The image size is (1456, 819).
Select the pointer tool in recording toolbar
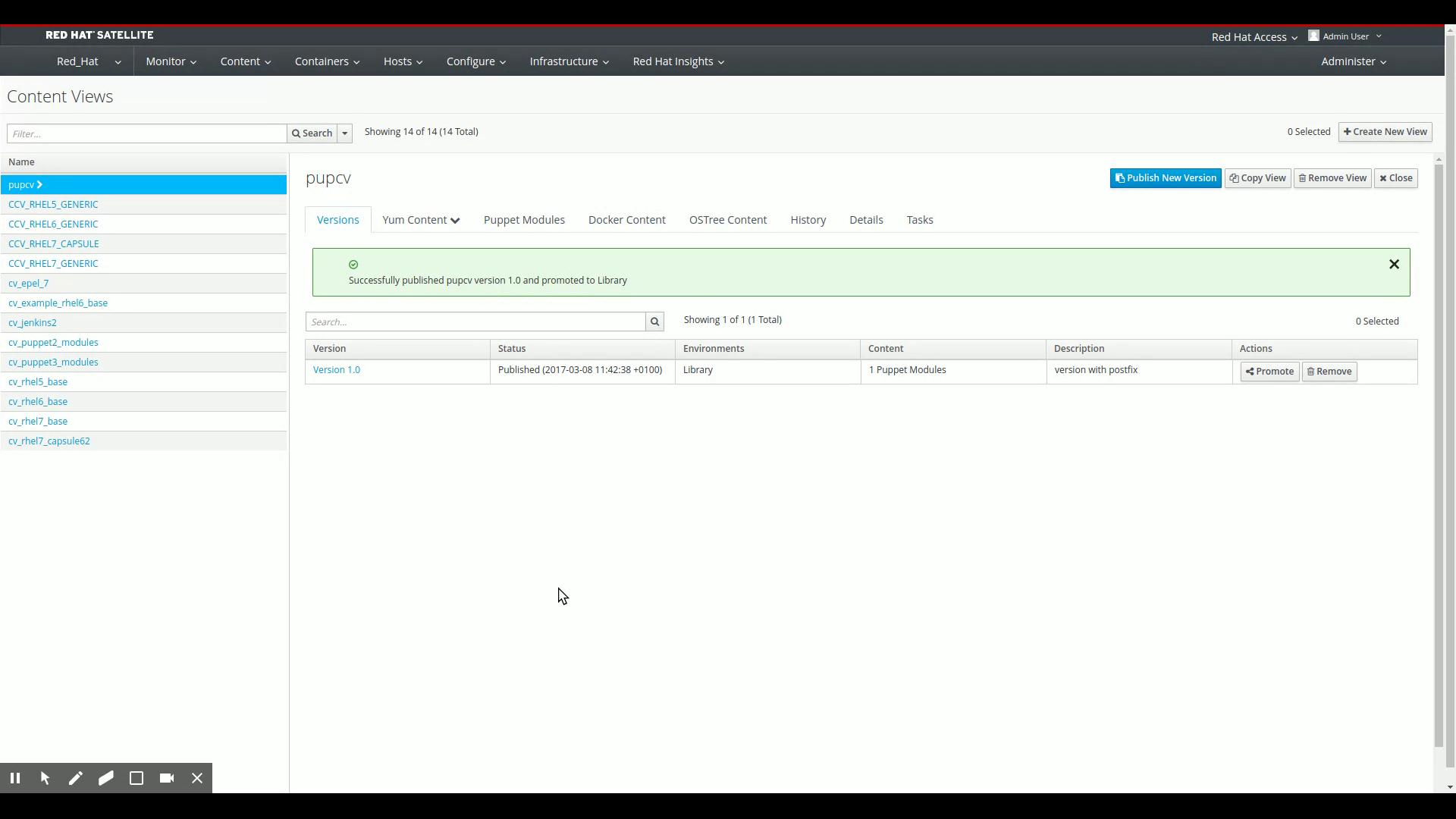[x=45, y=778]
